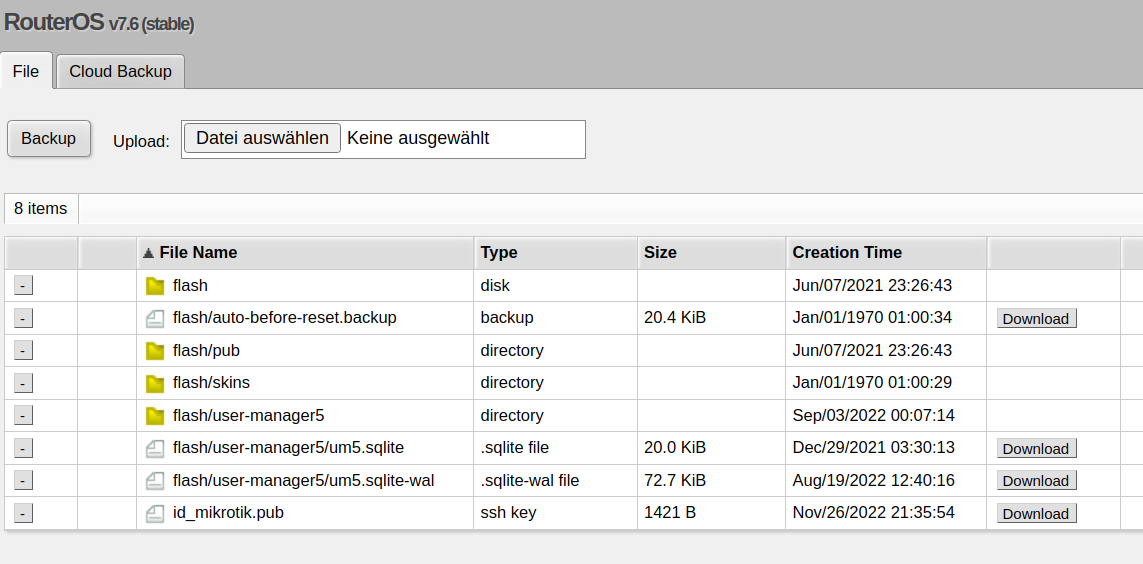Screen dimensions: 1143x564
Task: Click the folder icon beside flash/pub
Action: point(155,350)
